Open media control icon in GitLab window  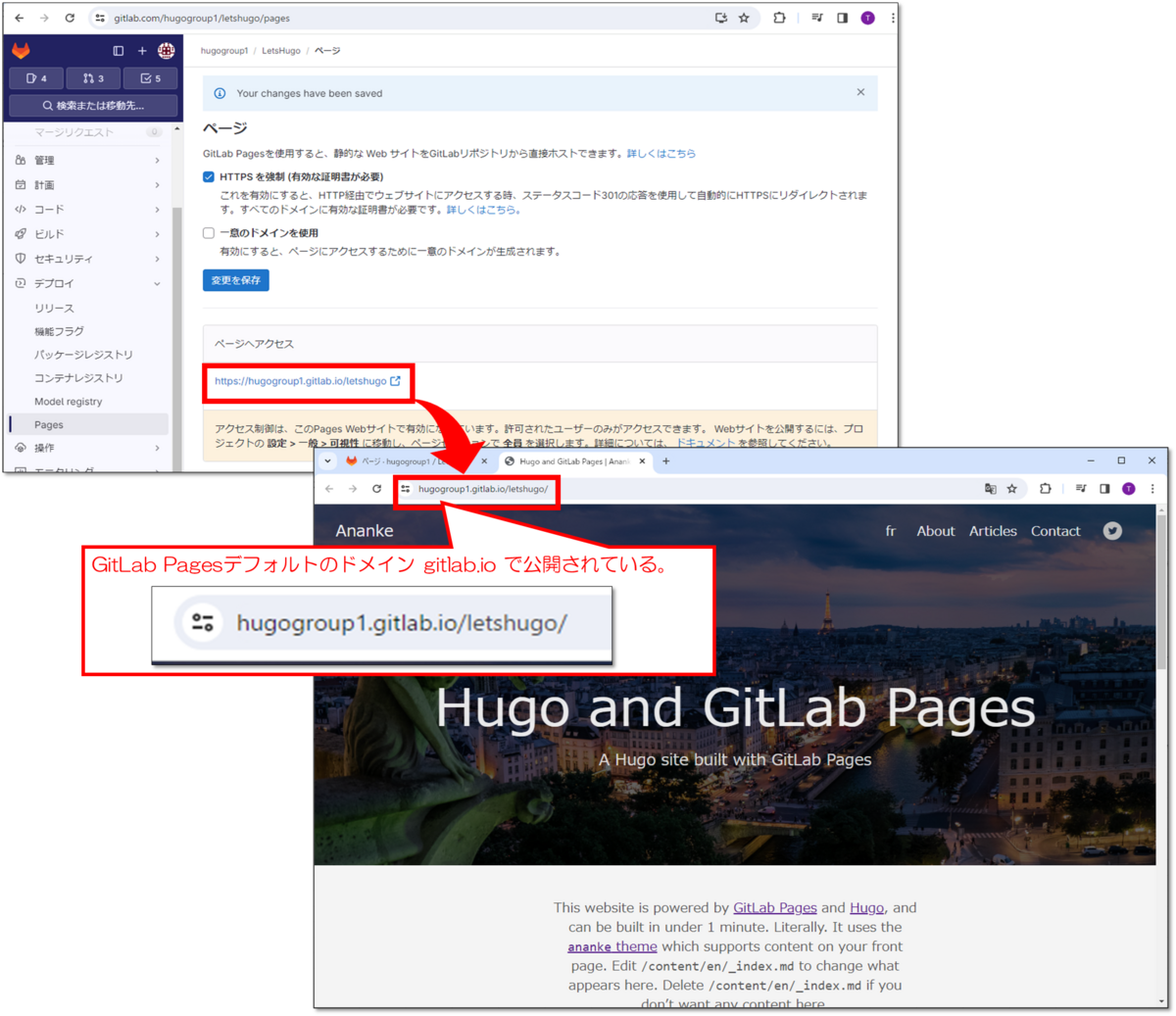point(817,18)
